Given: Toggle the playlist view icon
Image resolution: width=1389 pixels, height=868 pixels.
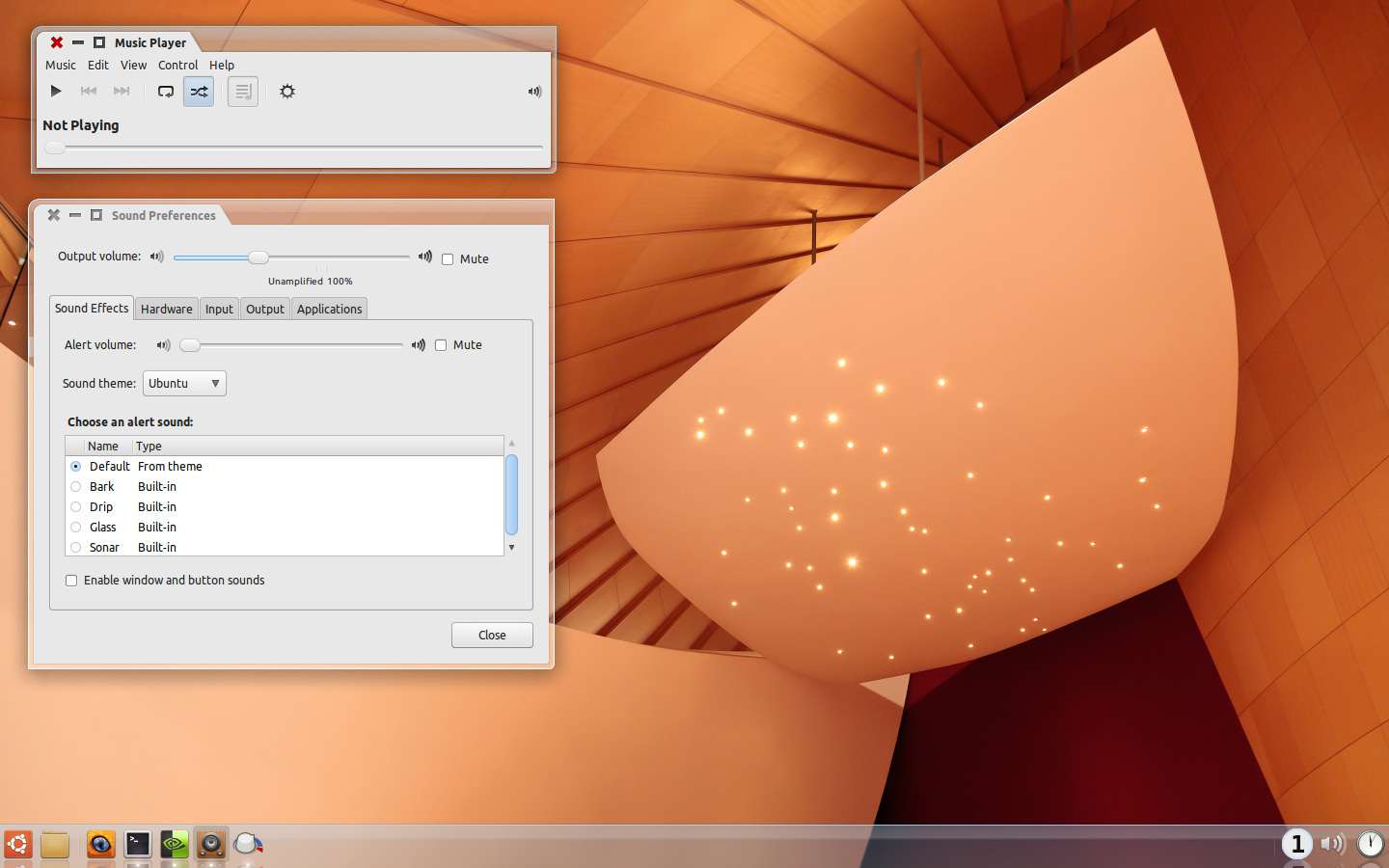Looking at the screenshot, I should (x=243, y=92).
